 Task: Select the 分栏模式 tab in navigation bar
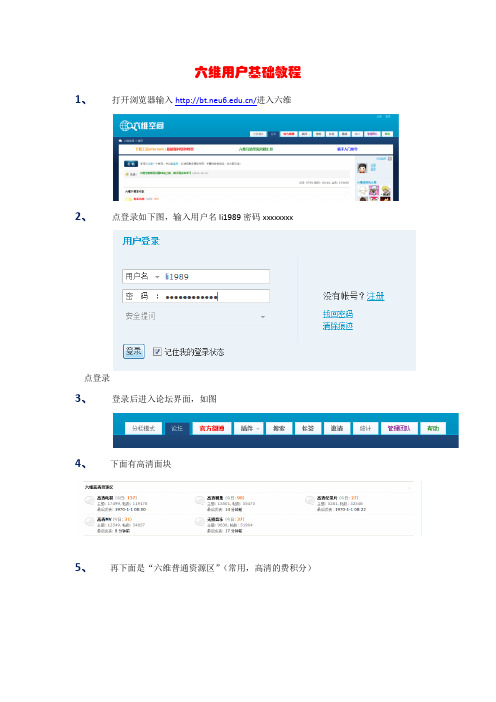click(143, 428)
